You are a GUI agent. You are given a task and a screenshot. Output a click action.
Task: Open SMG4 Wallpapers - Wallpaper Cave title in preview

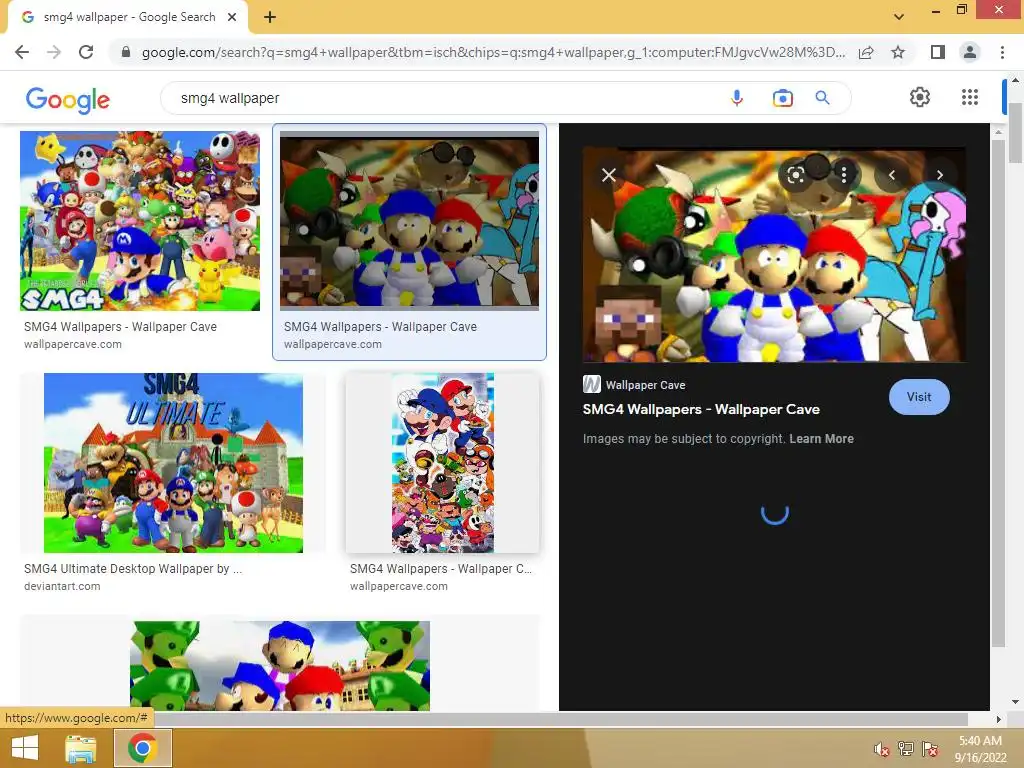(x=701, y=409)
